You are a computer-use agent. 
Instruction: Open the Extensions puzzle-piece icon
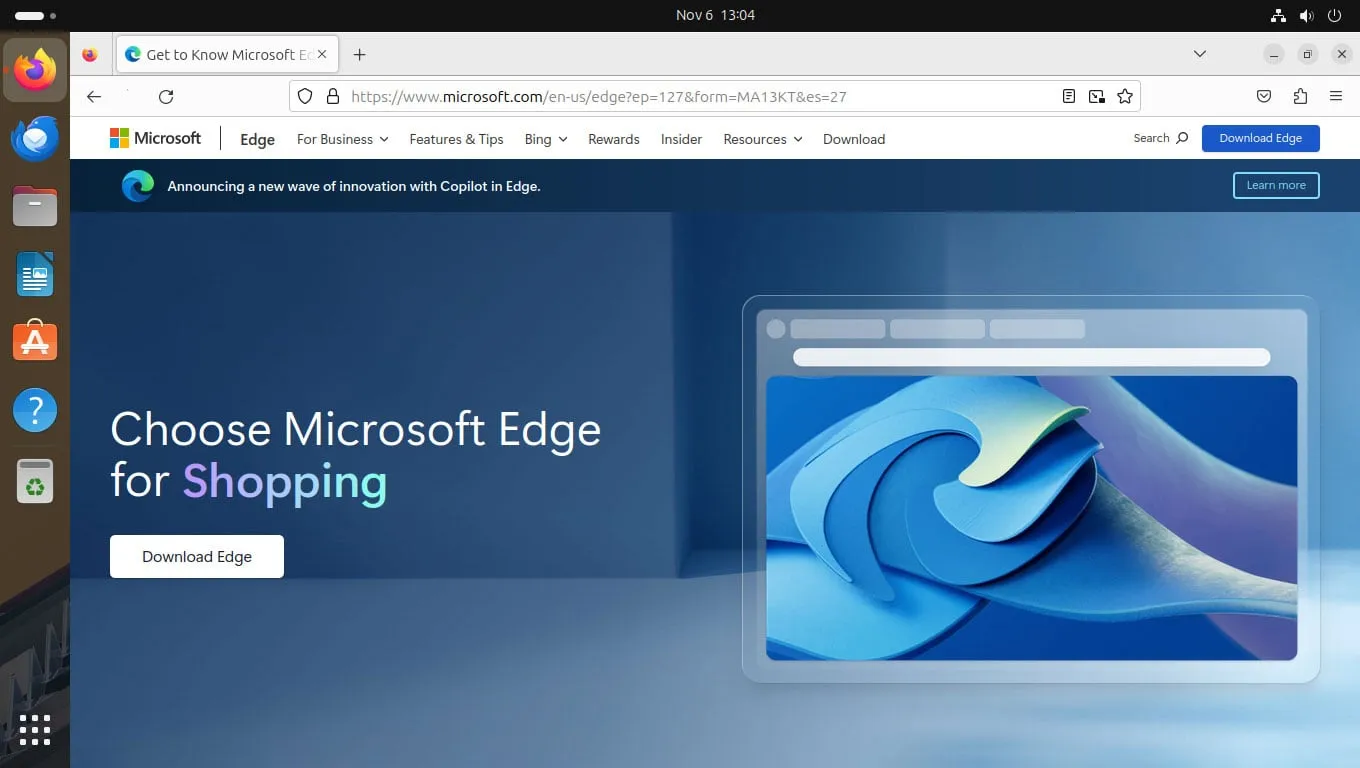[x=1300, y=96]
